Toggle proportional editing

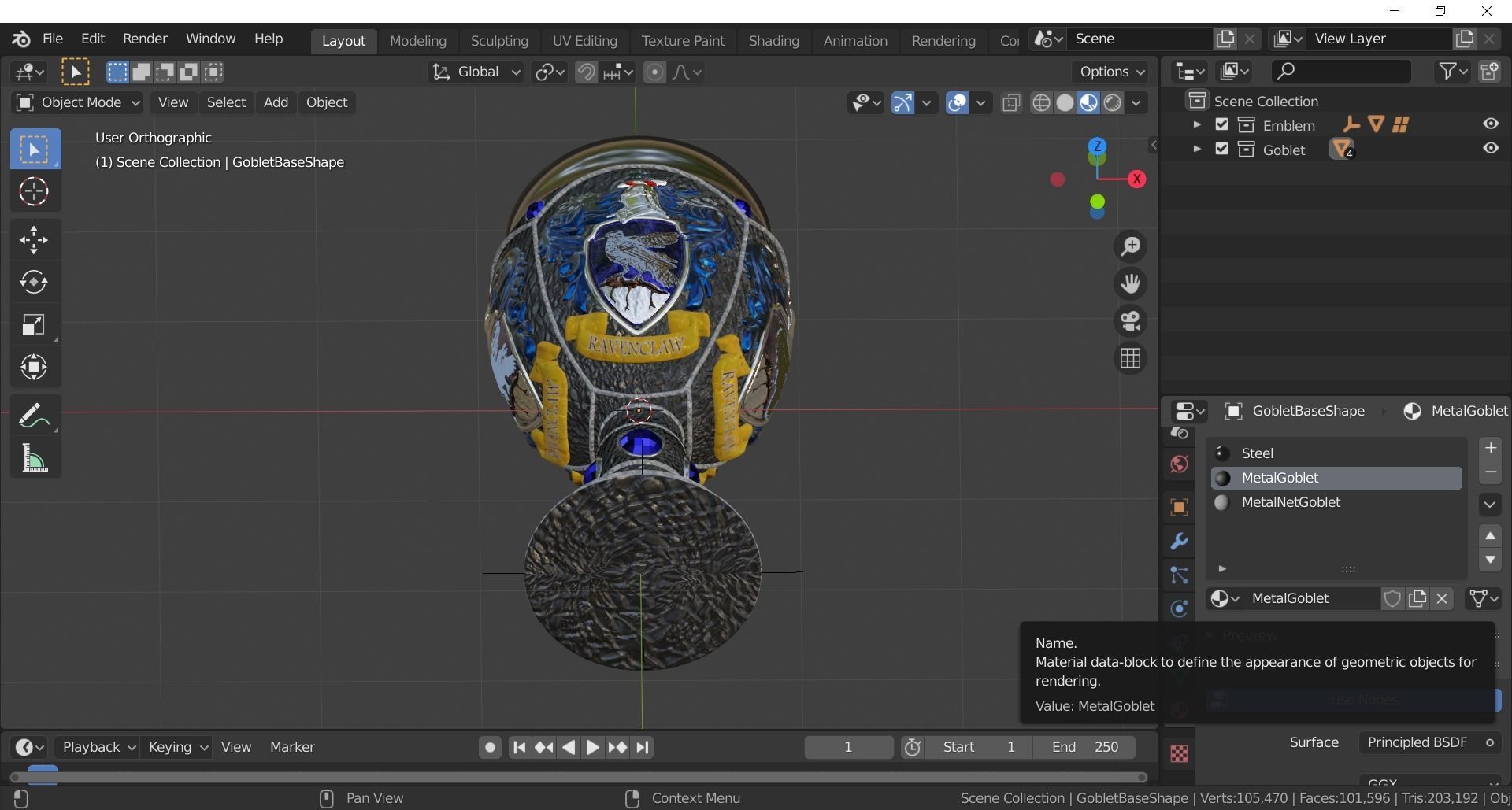654,72
